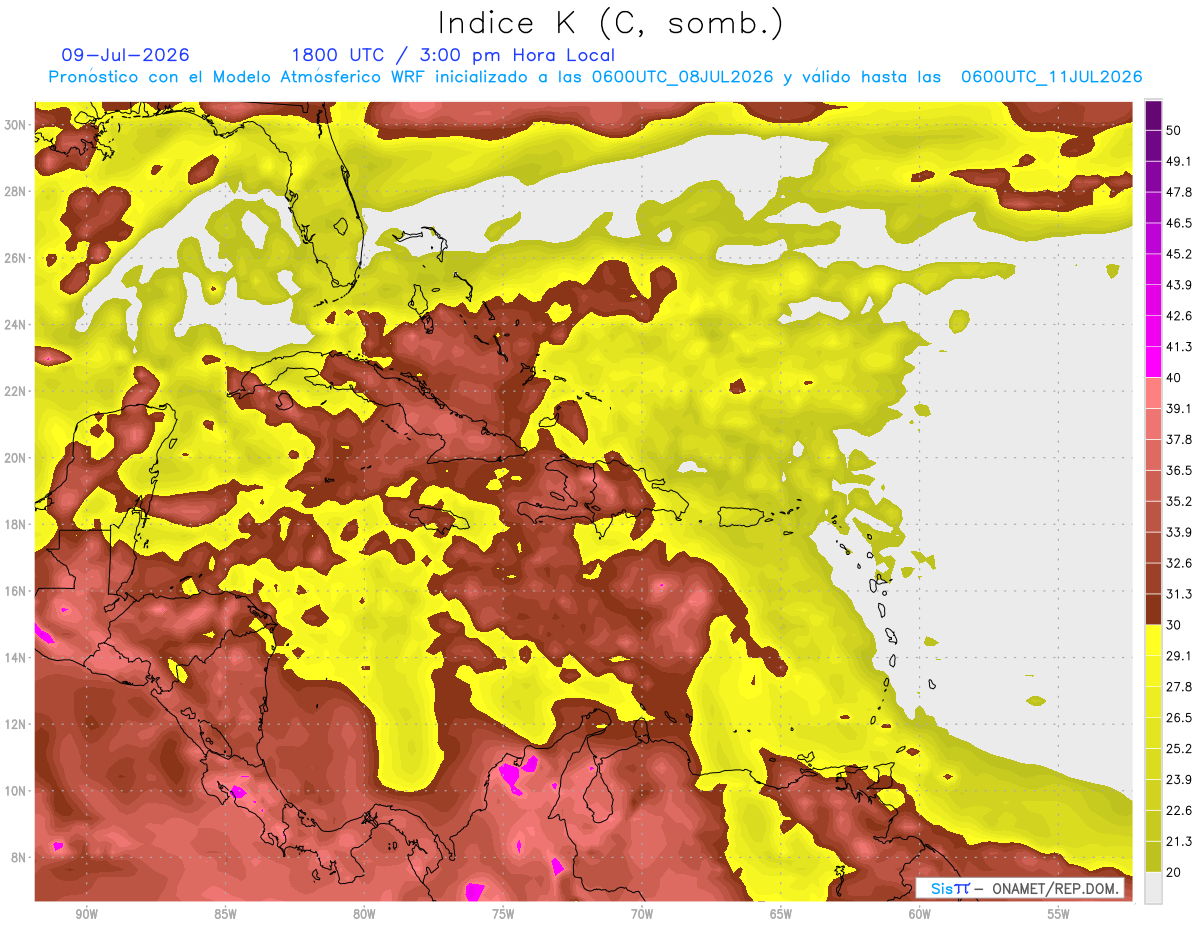The image size is (1200, 927).
Task: Click the '90W' longitude label
Action: click(86, 915)
